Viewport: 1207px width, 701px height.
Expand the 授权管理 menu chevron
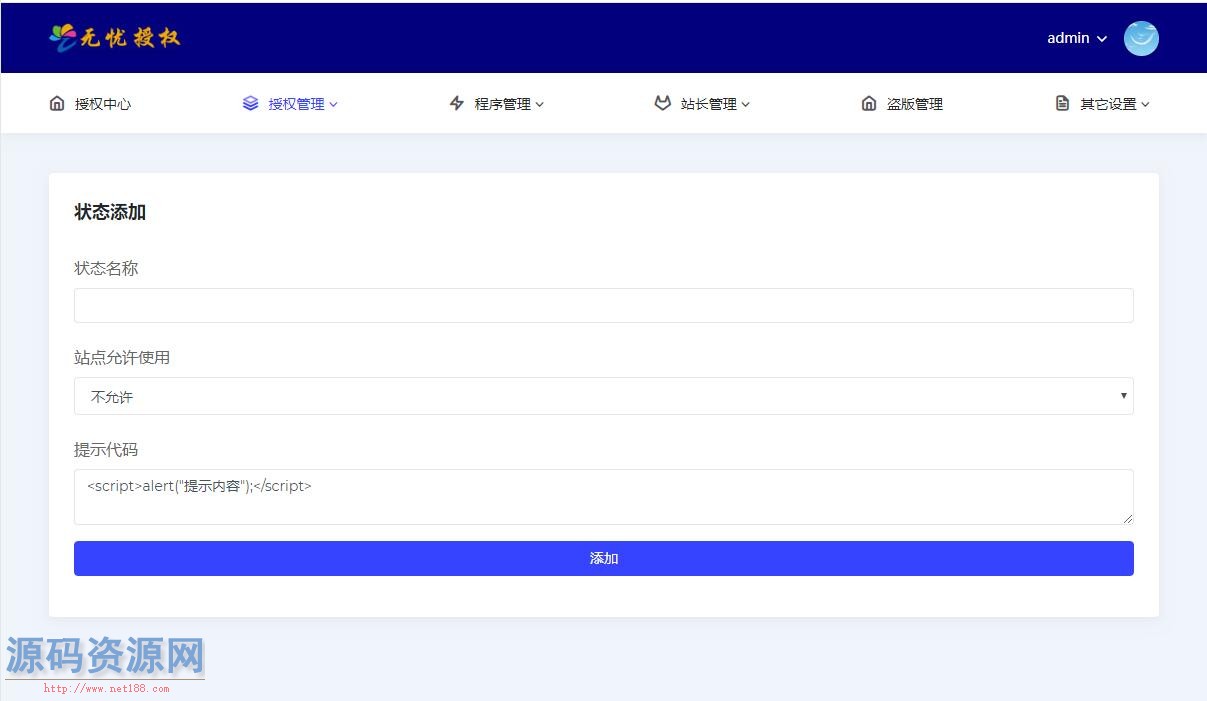334,104
